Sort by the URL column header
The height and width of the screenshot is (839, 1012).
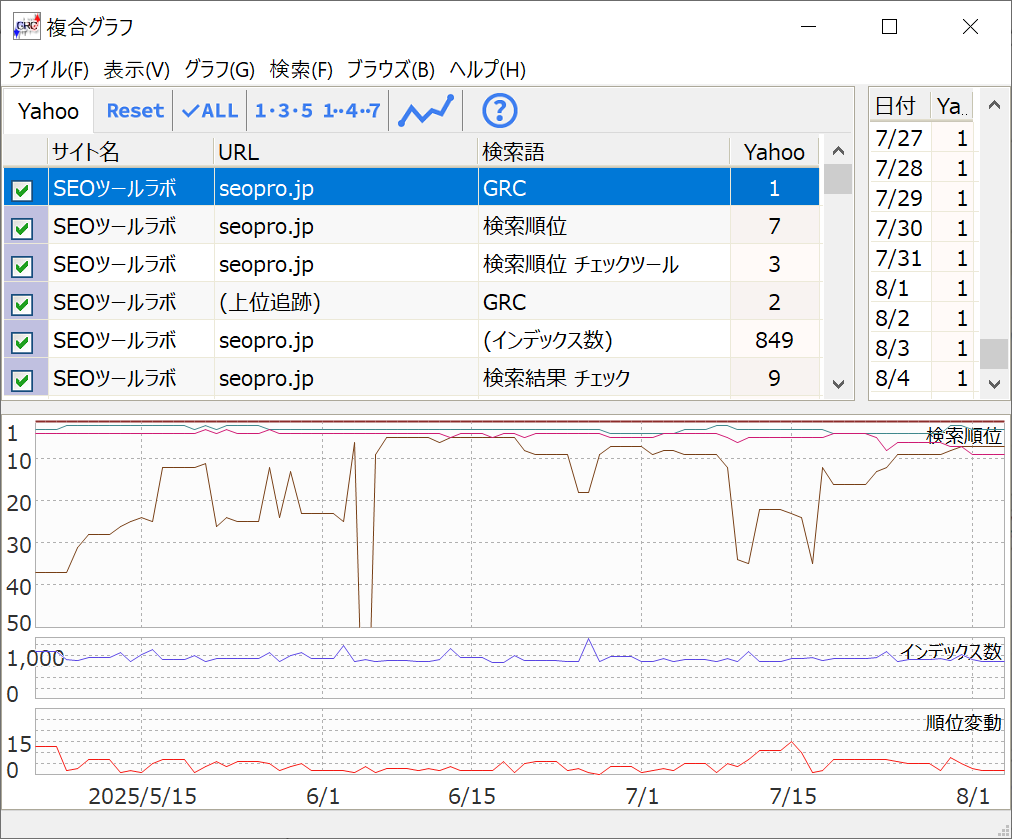click(x=345, y=152)
